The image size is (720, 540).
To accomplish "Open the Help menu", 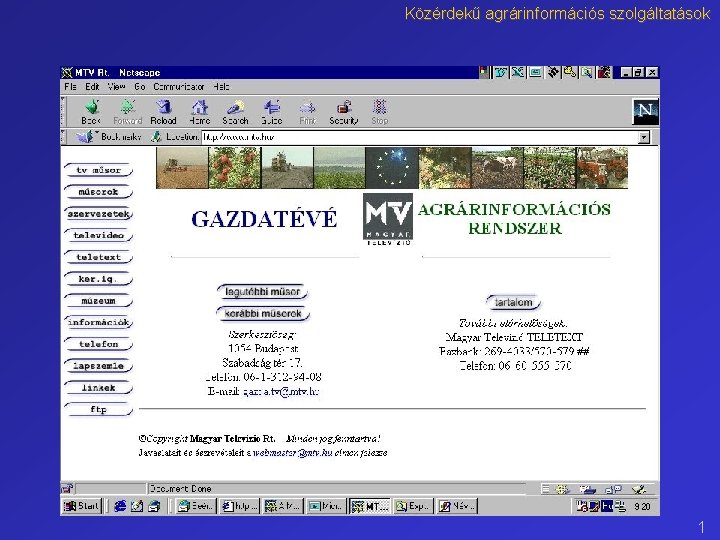I will coord(221,86).
